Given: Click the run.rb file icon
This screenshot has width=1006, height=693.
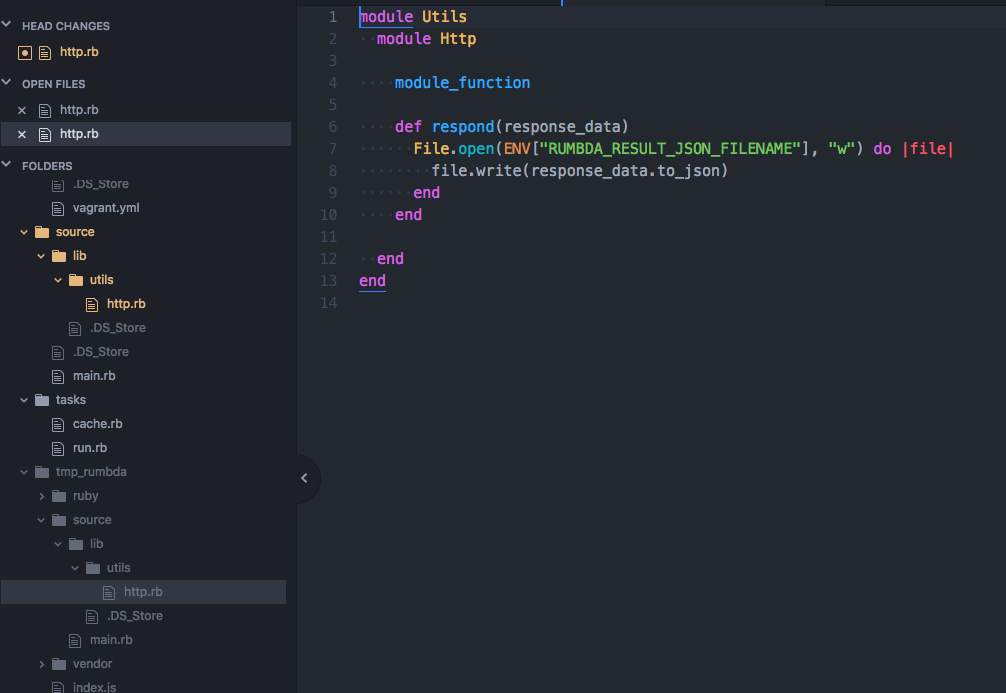Looking at the screenshot, I should click(58, 448).
